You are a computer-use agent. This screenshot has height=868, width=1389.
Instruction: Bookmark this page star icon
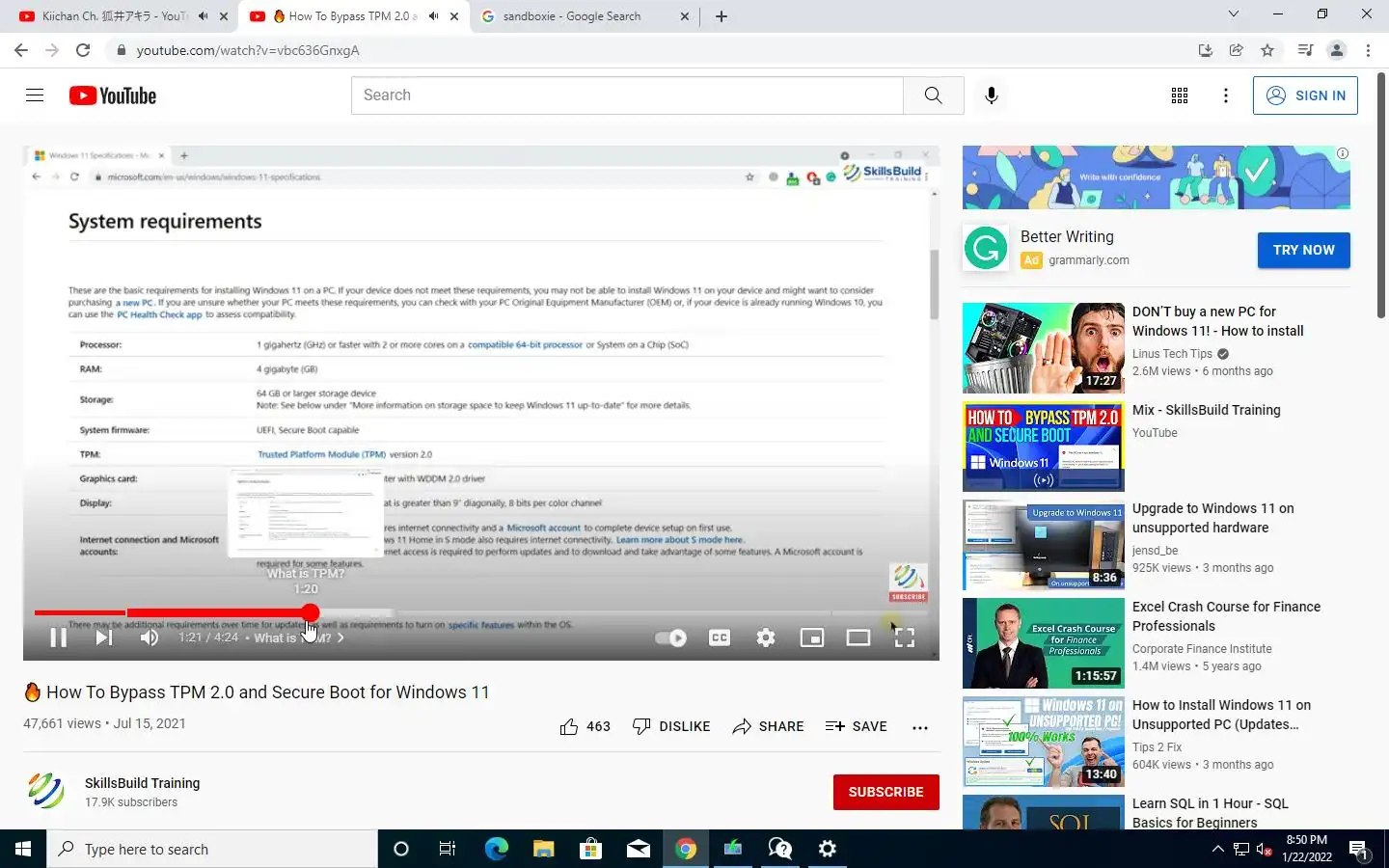pos(1267,50)
